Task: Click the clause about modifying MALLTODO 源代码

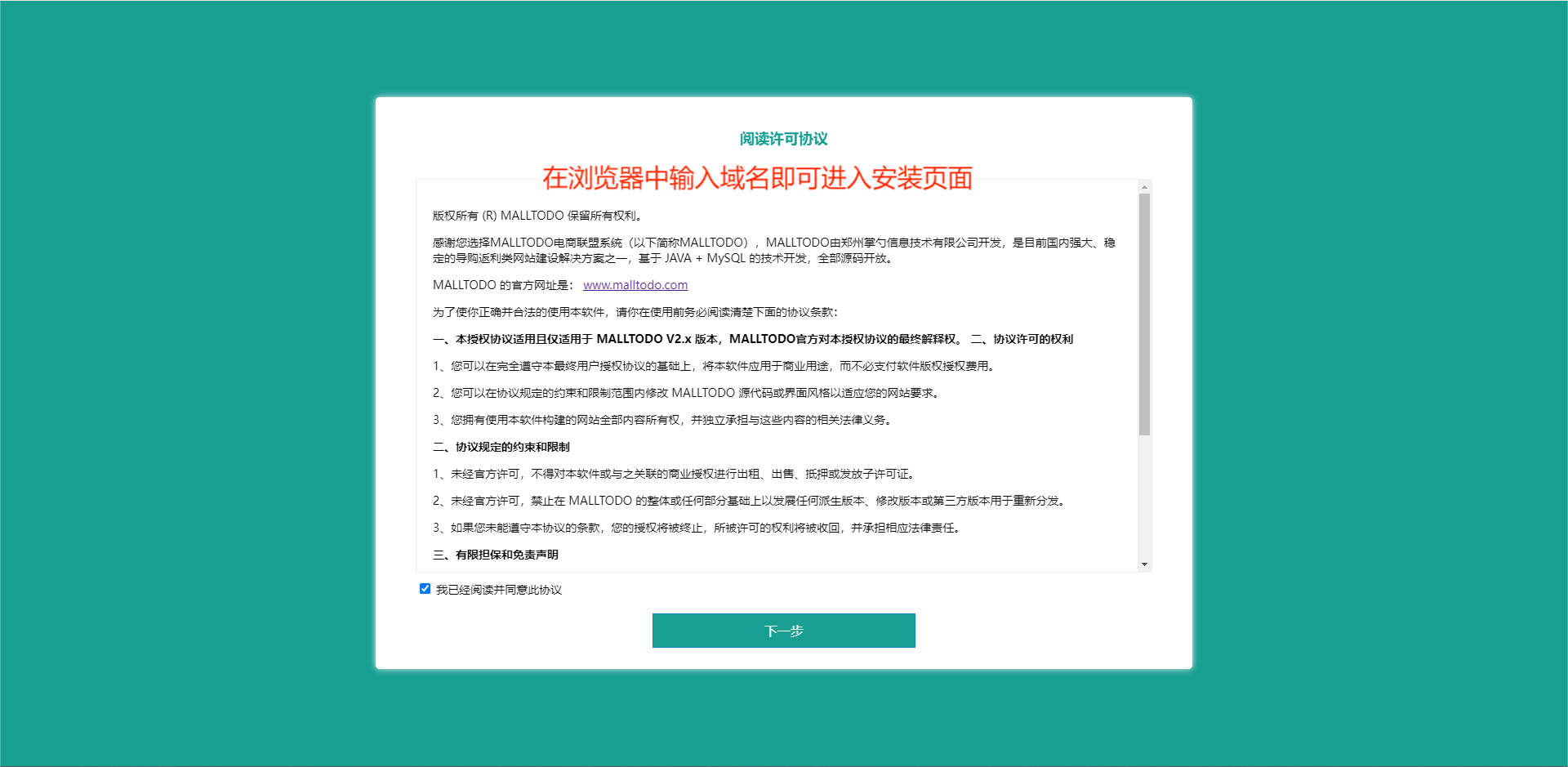Action: (x=687, y=393)
